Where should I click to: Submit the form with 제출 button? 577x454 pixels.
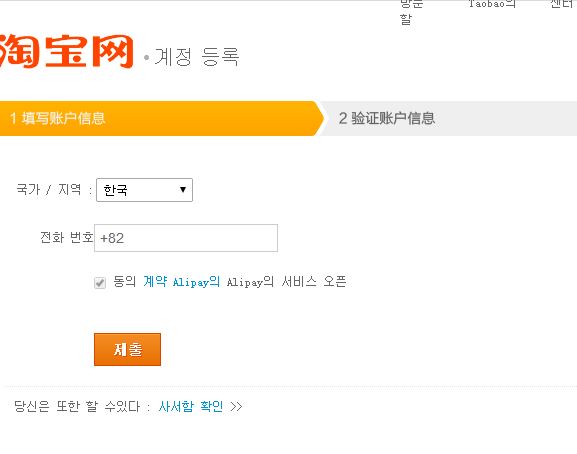click(x=127, y=350)
